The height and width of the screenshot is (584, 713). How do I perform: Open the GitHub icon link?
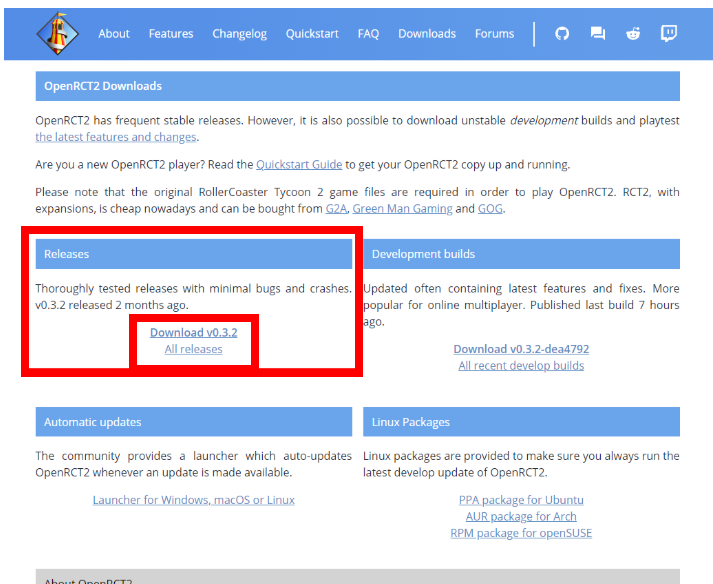click(x=562, y=34)
